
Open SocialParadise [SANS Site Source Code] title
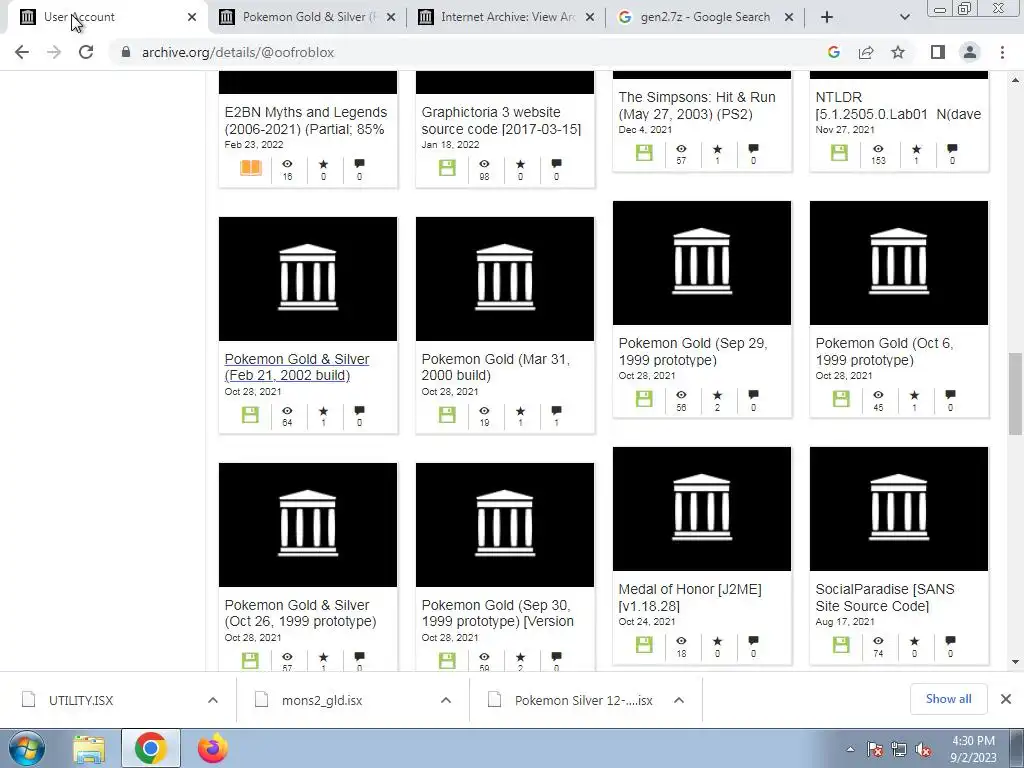point(885,597)
